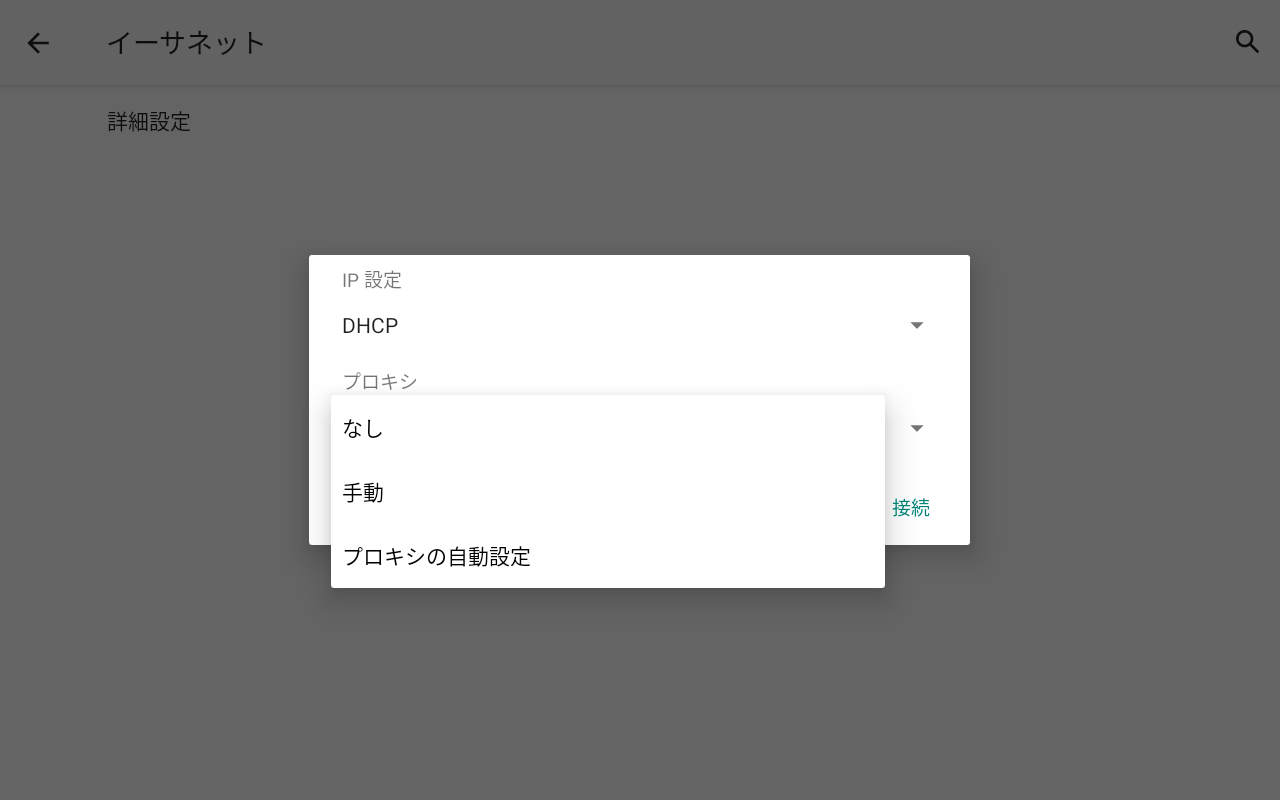Image resolution: width=1280 pixels, height=800 pixels.
Task: Click the DHCP value field
Action: 370,324
